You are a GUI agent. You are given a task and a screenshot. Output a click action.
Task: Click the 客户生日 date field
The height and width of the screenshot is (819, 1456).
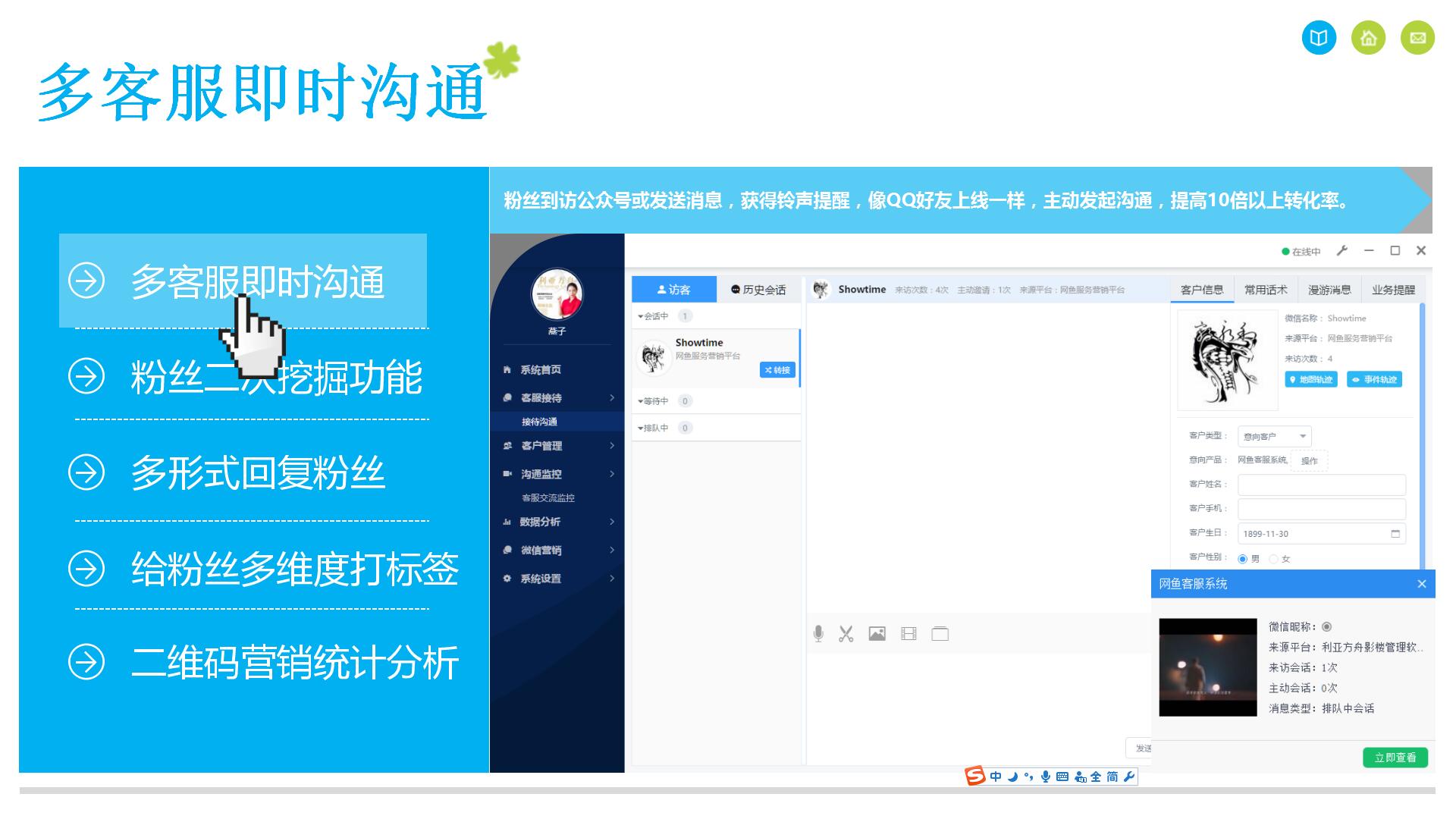coord(1322,533)
